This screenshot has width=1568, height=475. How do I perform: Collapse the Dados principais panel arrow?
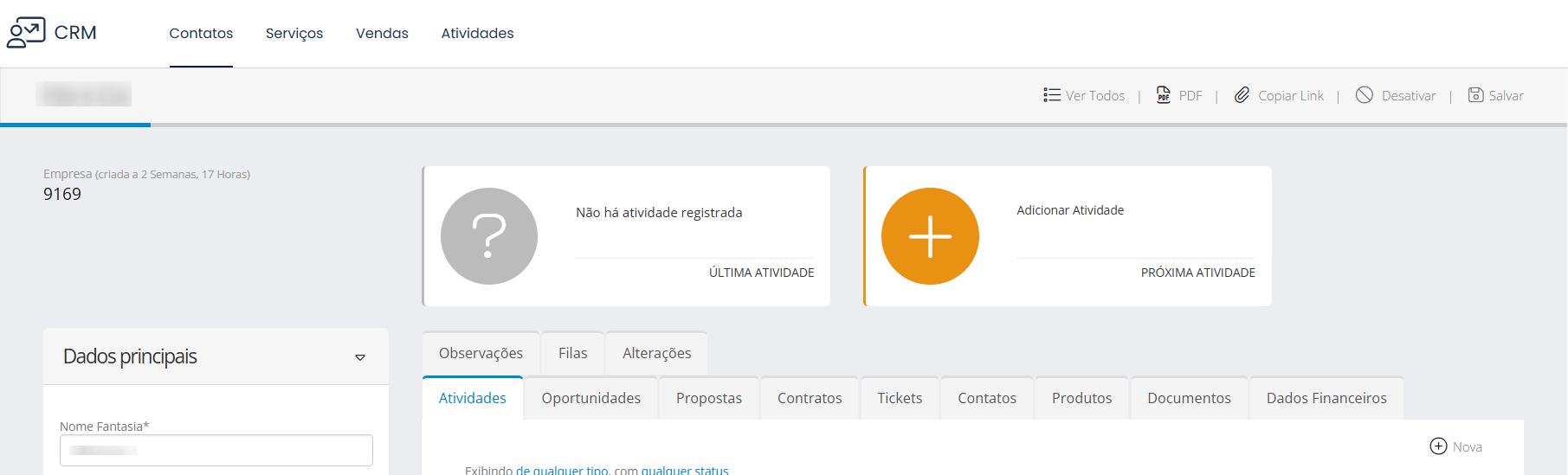(360, 357)
